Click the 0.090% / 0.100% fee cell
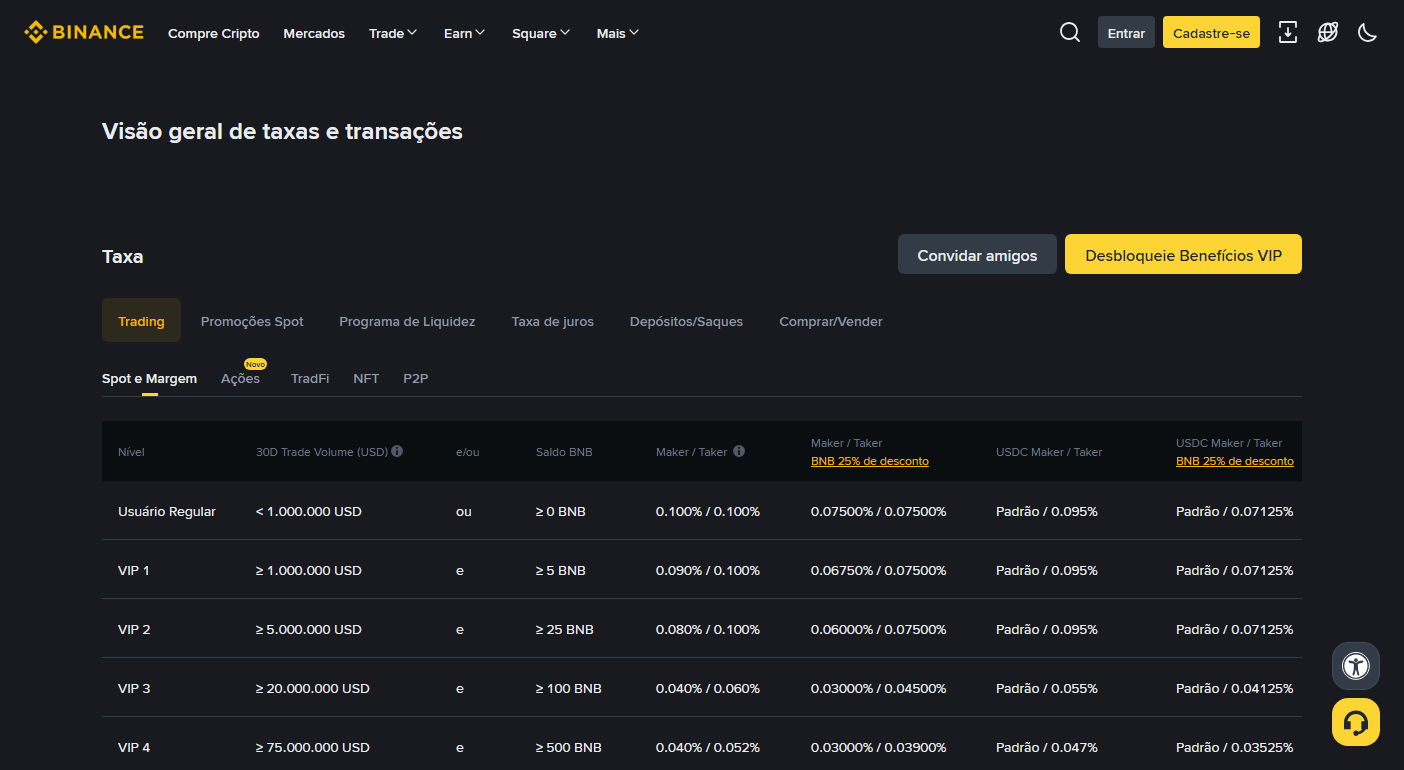Screen dimensions: 1404x770 (x=708, y=570)
